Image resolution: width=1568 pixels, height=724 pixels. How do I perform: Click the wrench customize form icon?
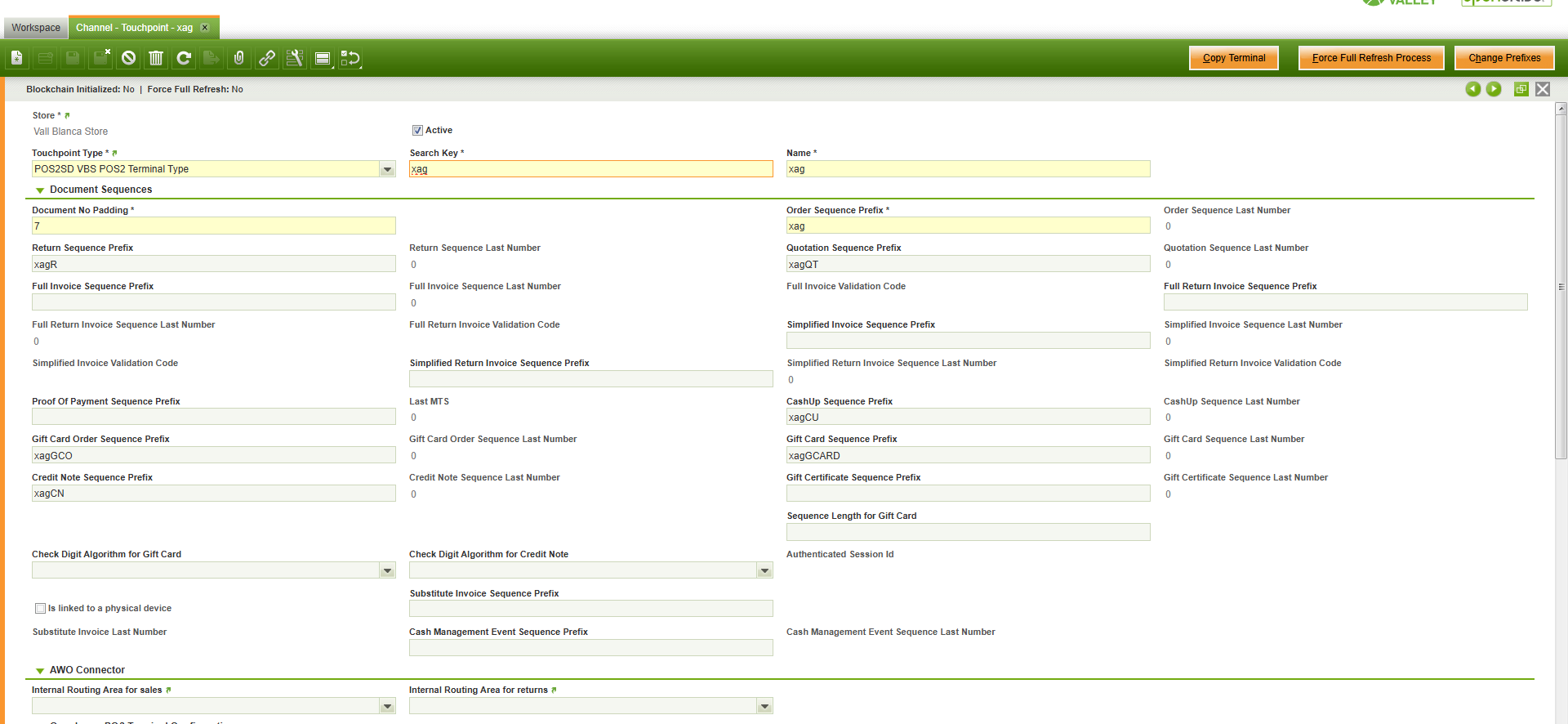coord(295,58)
